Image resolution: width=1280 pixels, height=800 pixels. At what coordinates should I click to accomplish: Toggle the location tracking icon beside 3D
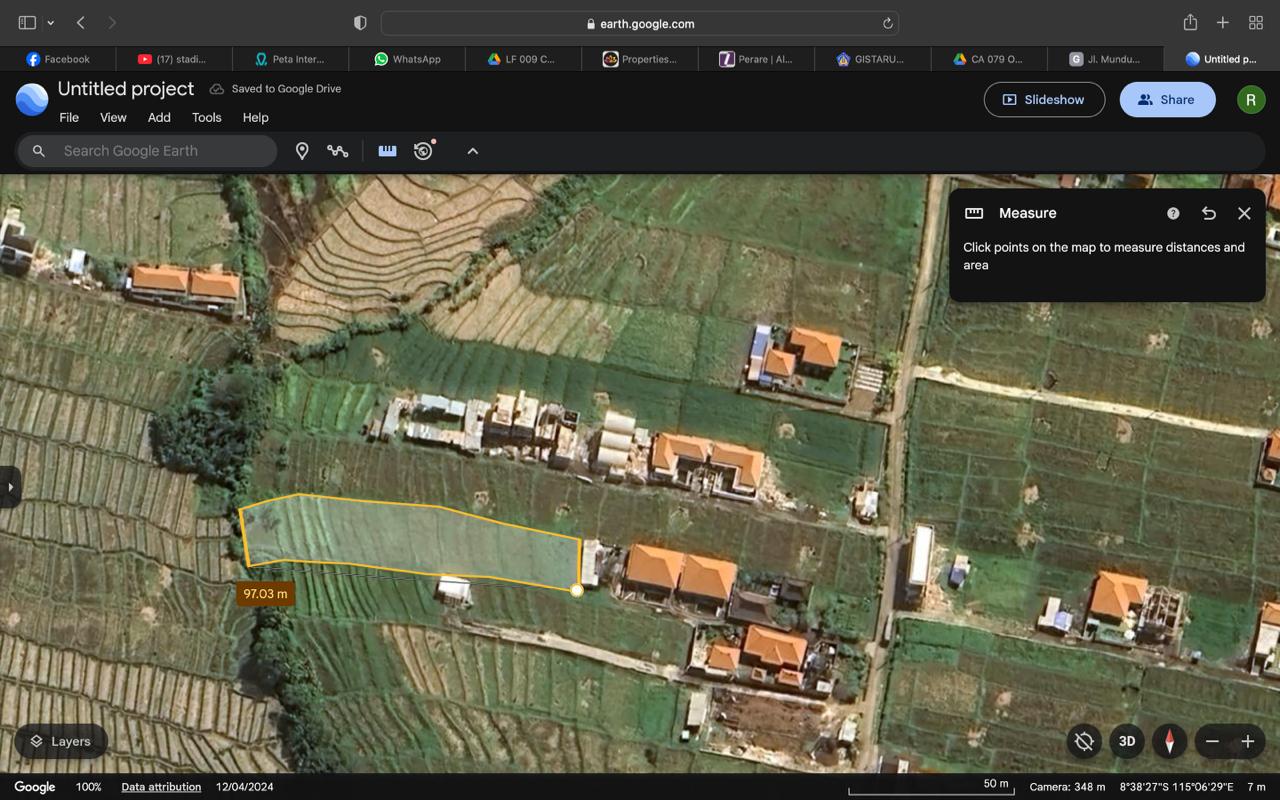click(1084, 741)
